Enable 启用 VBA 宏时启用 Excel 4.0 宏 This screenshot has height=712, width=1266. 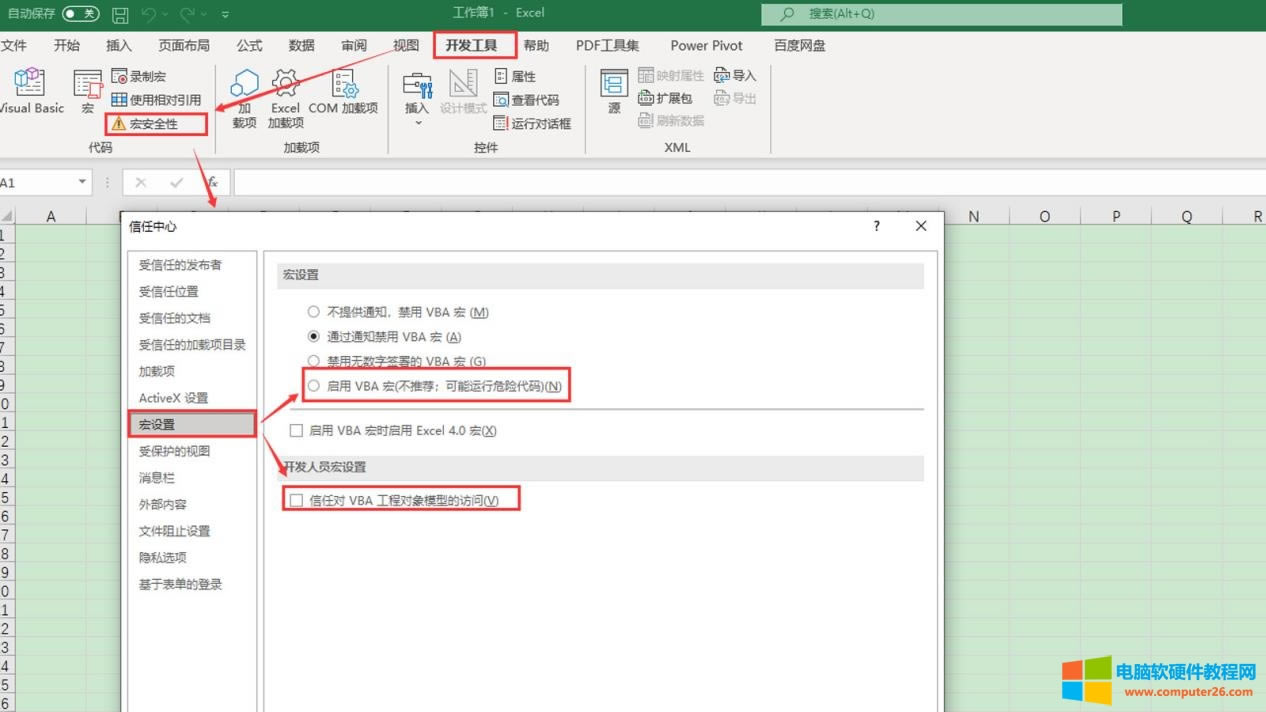pyautogui.click(x=296, y=430)
